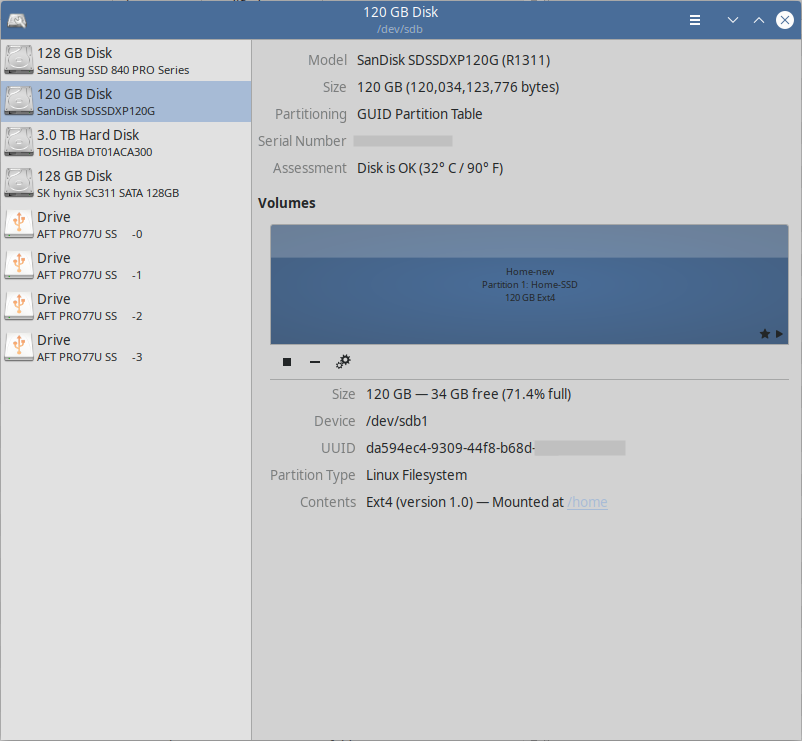The width and height of the screenshot is (802, 741).
Task: Open additional partition options gears icon
Action: coord(343,362)
